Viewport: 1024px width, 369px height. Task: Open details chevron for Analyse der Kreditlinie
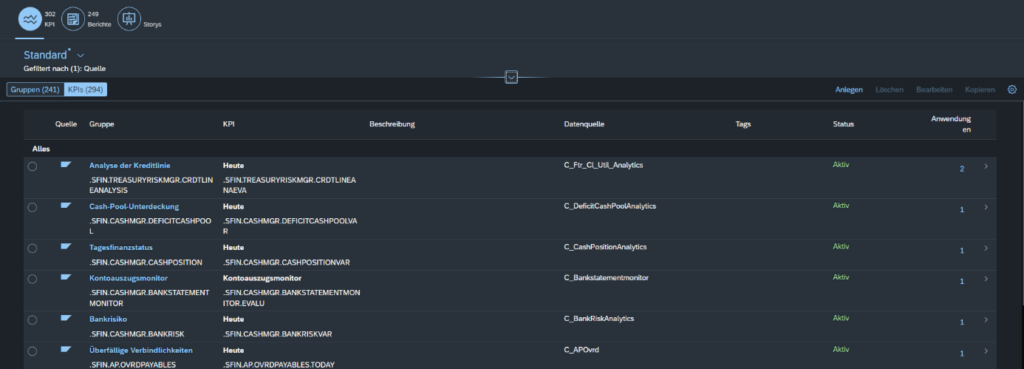[x=985, y=167]
